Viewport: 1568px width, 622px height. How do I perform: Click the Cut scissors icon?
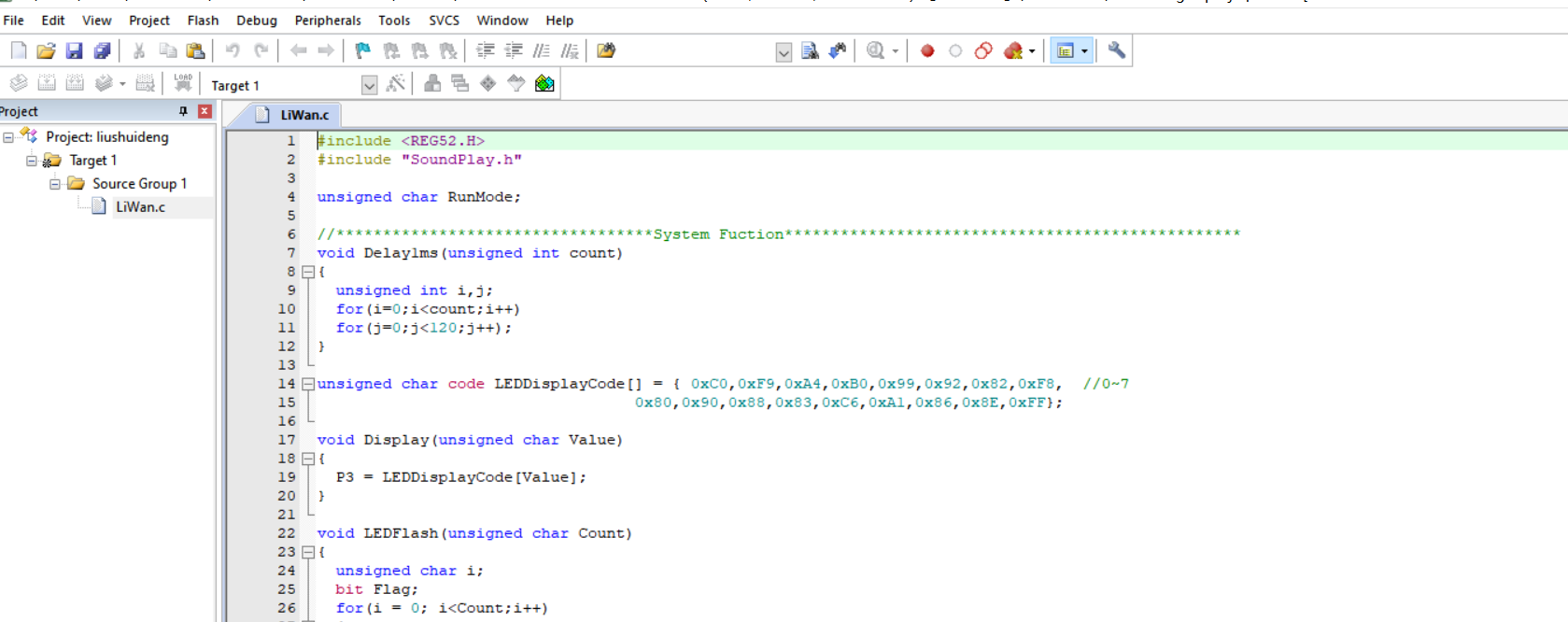tap(139, 50)
